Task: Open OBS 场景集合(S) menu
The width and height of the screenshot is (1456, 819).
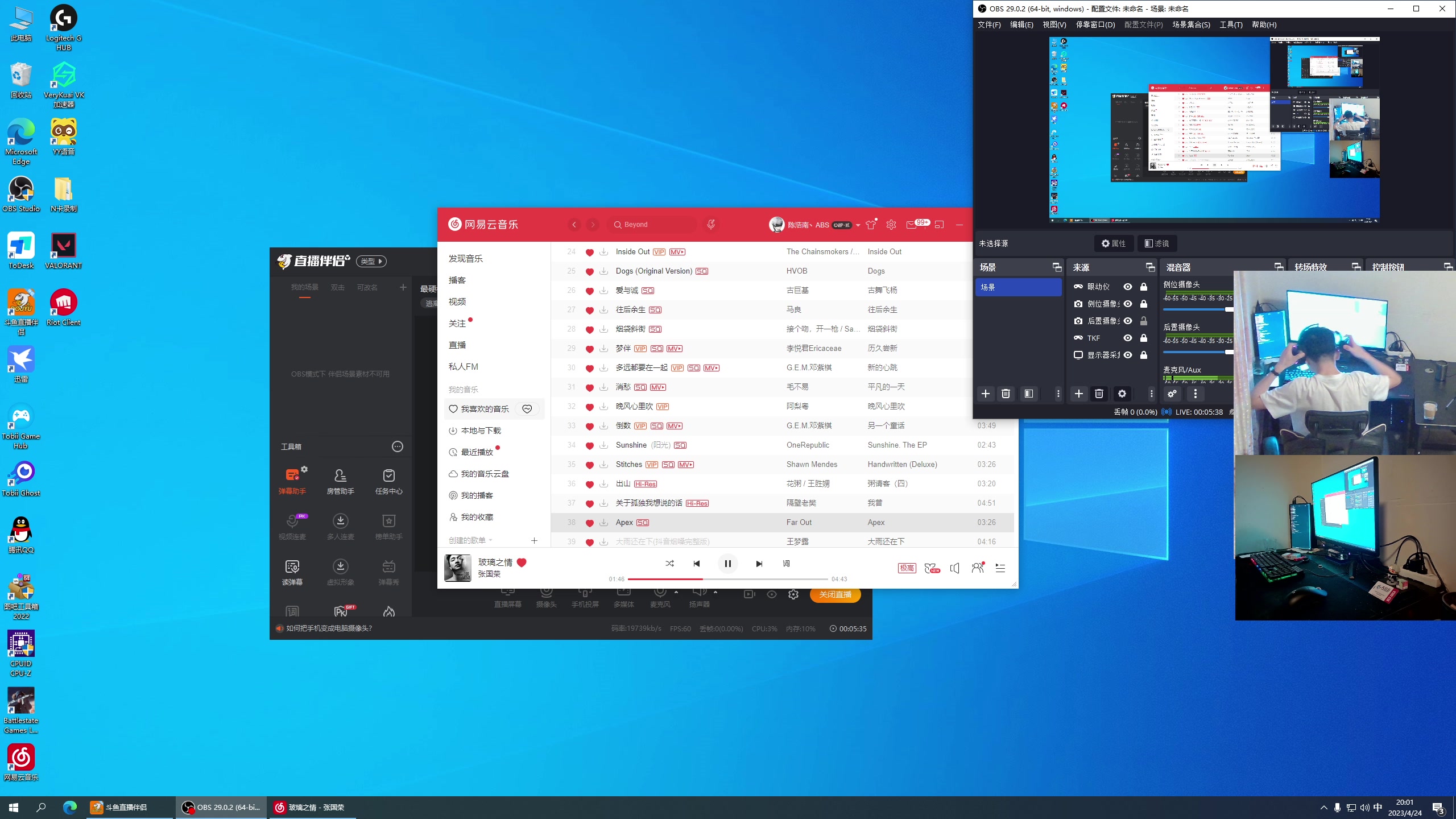Action: (x=1191, y=24)
